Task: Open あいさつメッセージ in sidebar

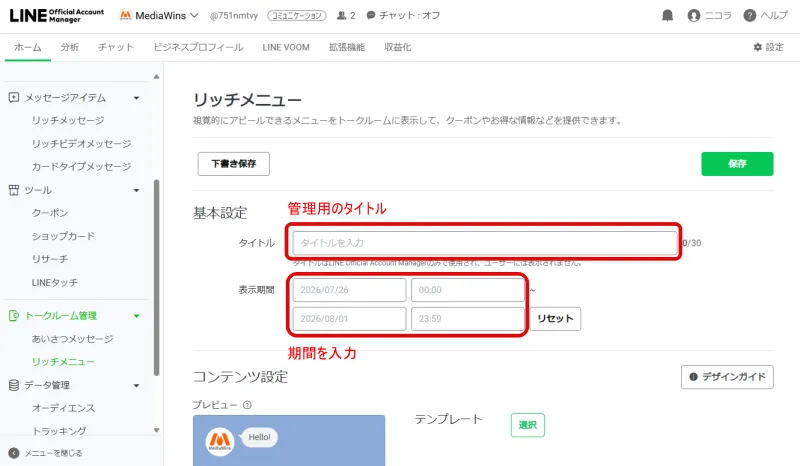Action: pos(72,338)
